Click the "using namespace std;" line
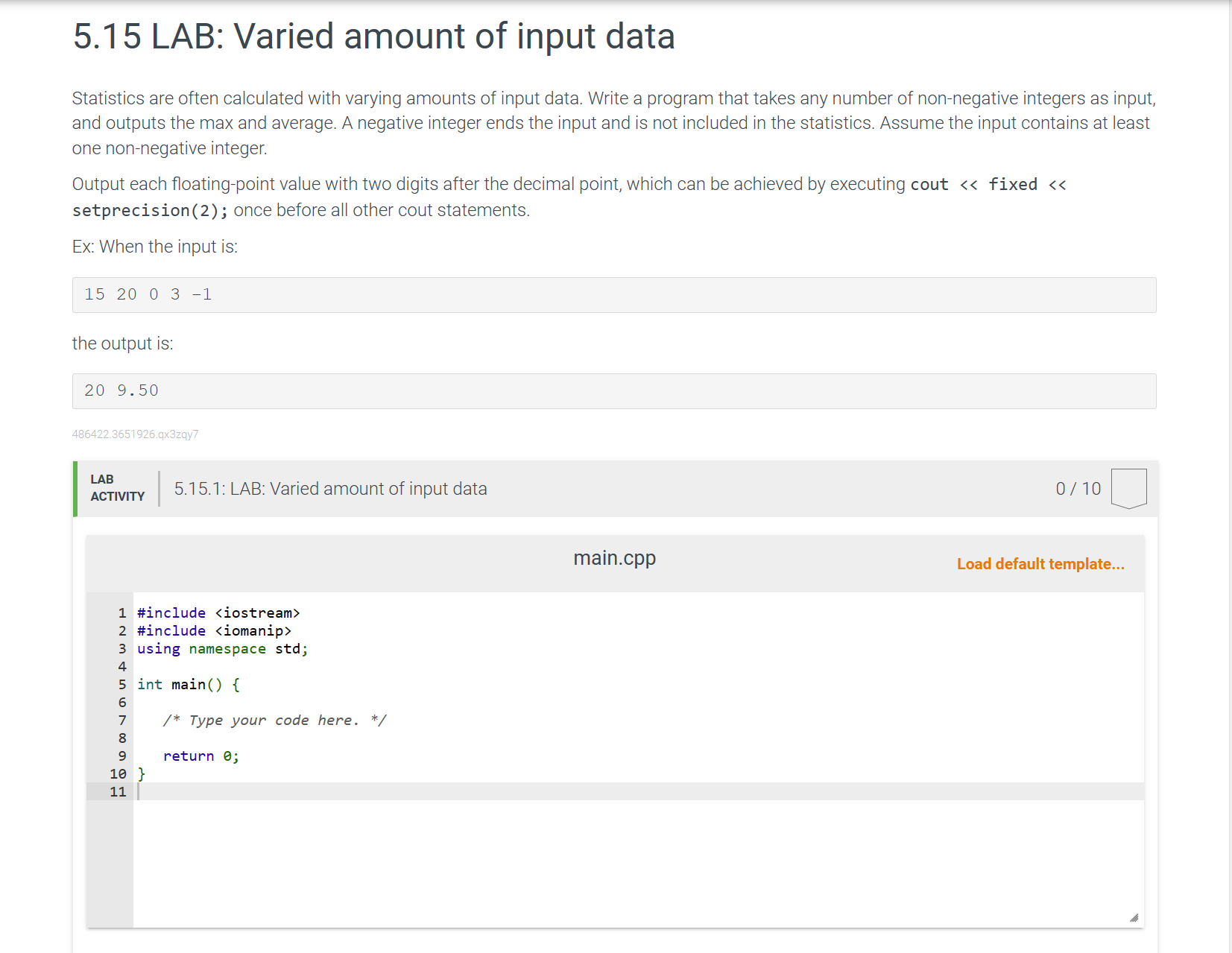 point(222,648)
